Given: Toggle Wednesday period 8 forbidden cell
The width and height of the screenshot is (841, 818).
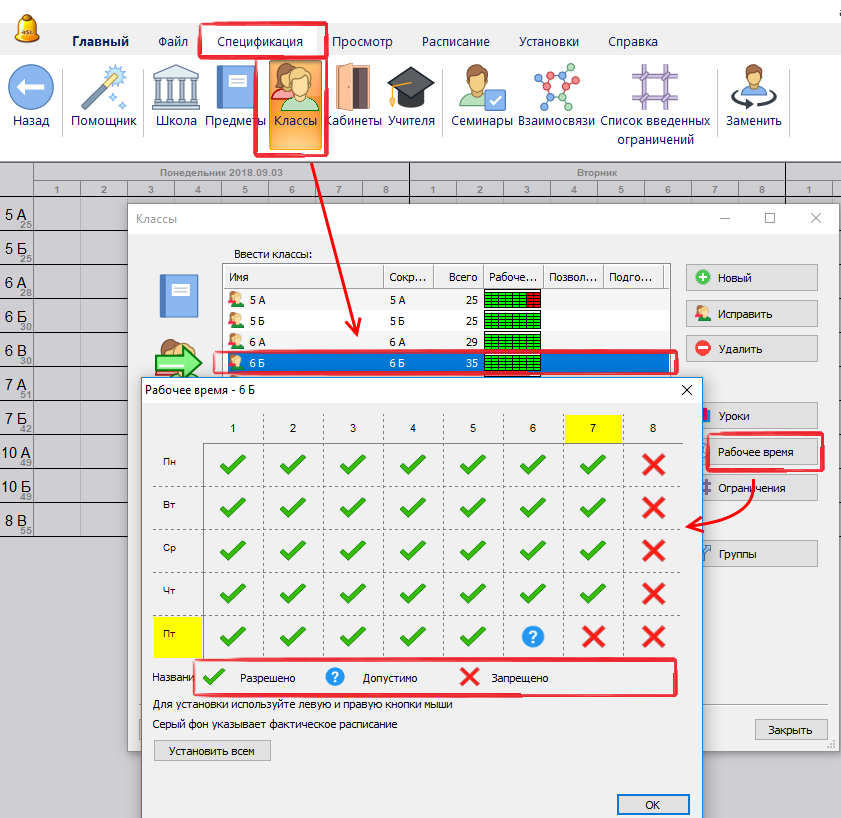Looking at the screenshot, I should [653, 550].
